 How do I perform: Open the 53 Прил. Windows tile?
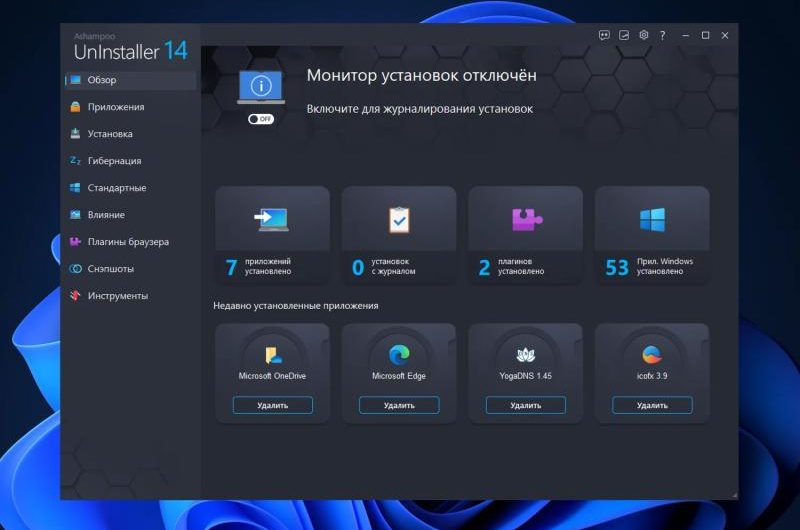pos(652,235)
